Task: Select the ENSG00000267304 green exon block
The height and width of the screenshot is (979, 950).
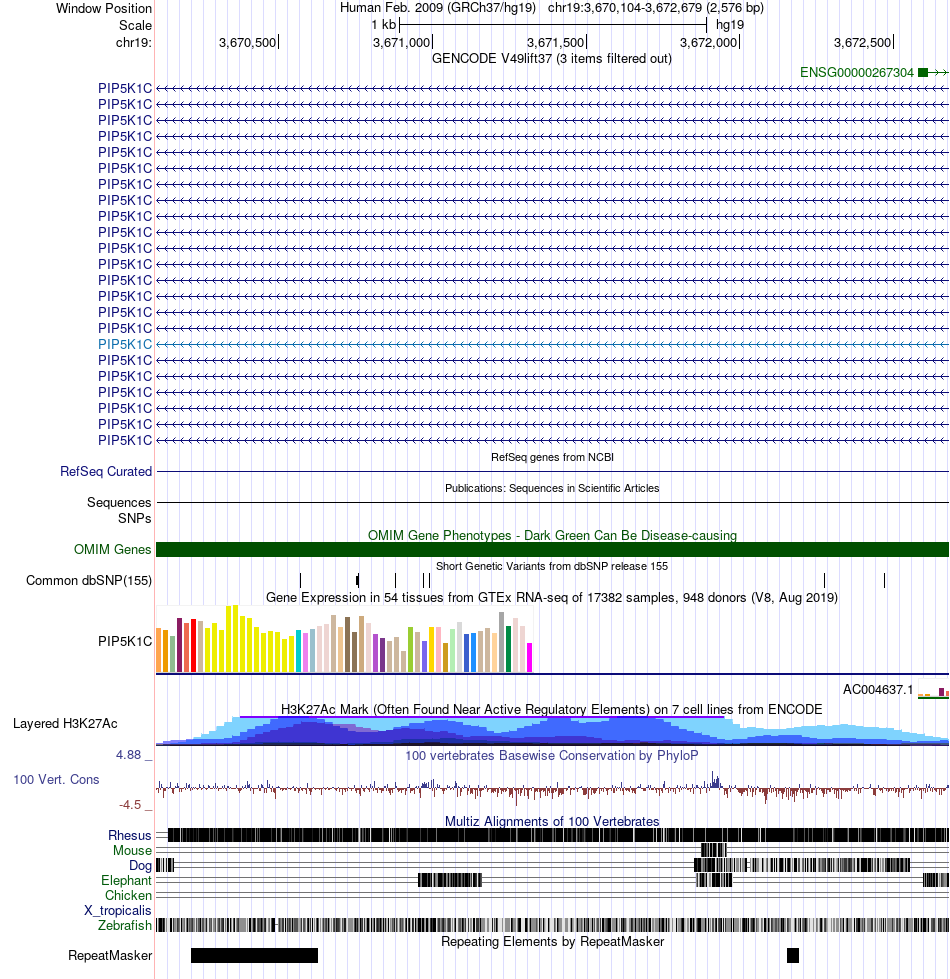Action: (923, 72)
